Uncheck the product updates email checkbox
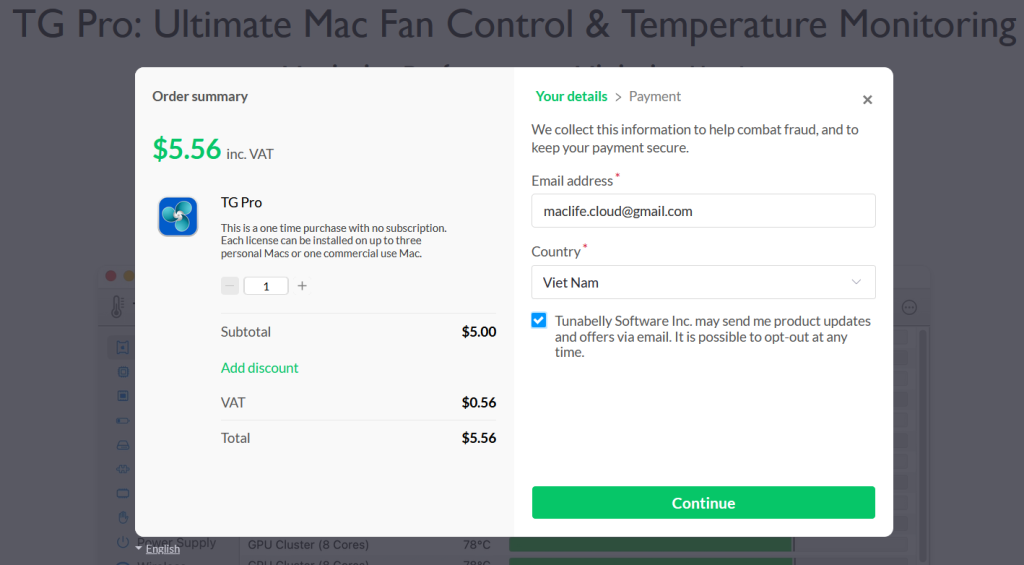Viewport: 1024px width, 565px height. click(x=539, y=320)
